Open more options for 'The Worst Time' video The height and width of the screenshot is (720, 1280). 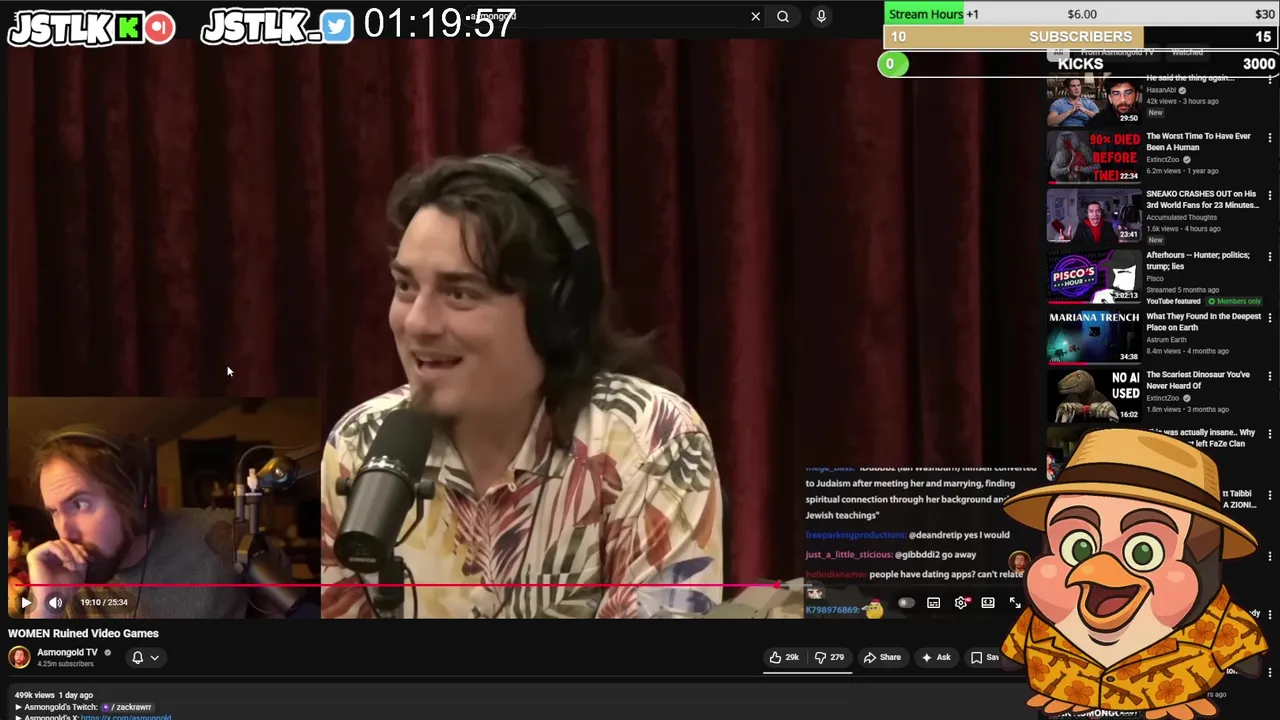[1270, 138]
